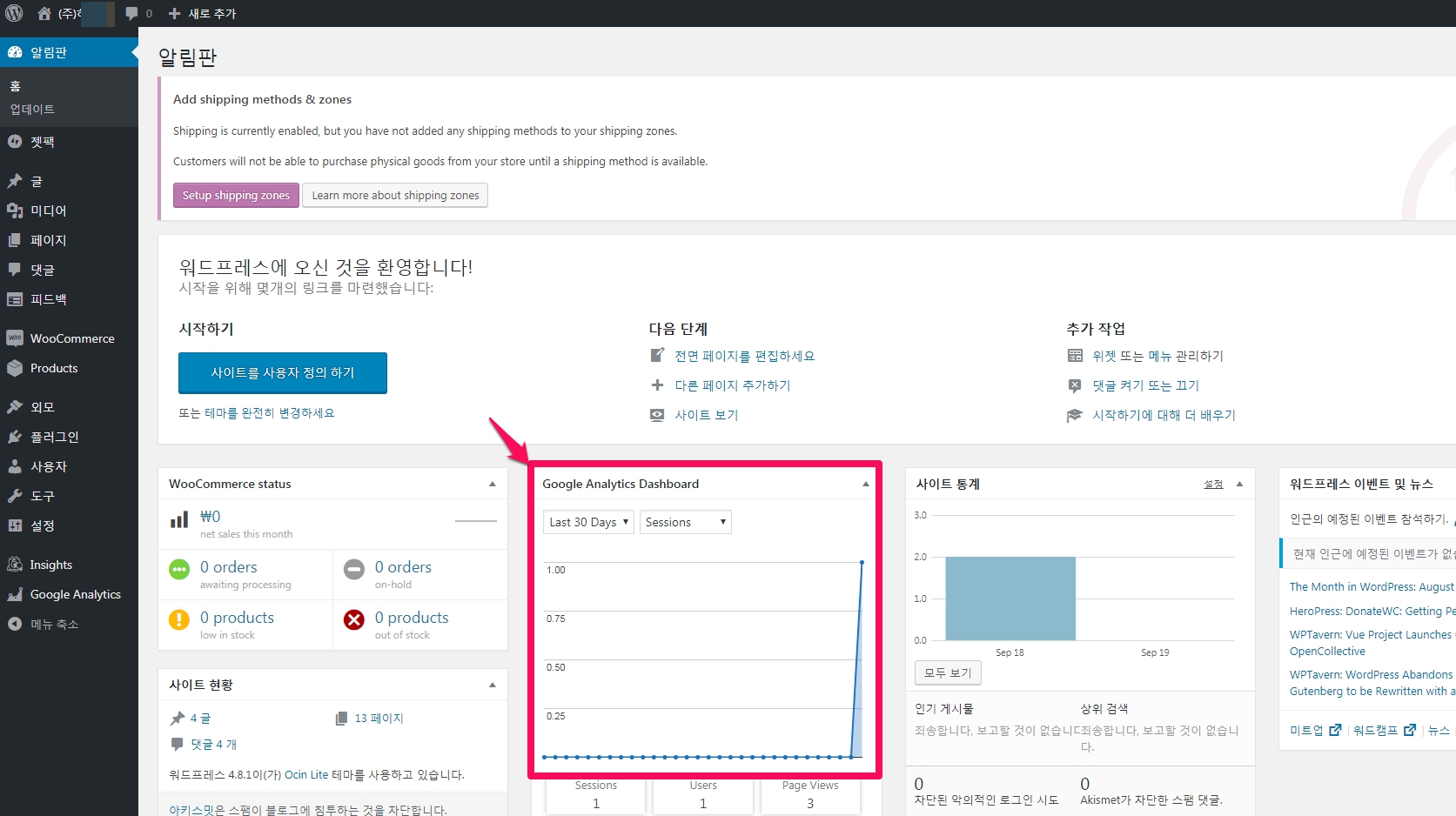The image size is (1456, 816).
Task: Collapse the 사이트 현황 panel
Action: pos(493,685)
